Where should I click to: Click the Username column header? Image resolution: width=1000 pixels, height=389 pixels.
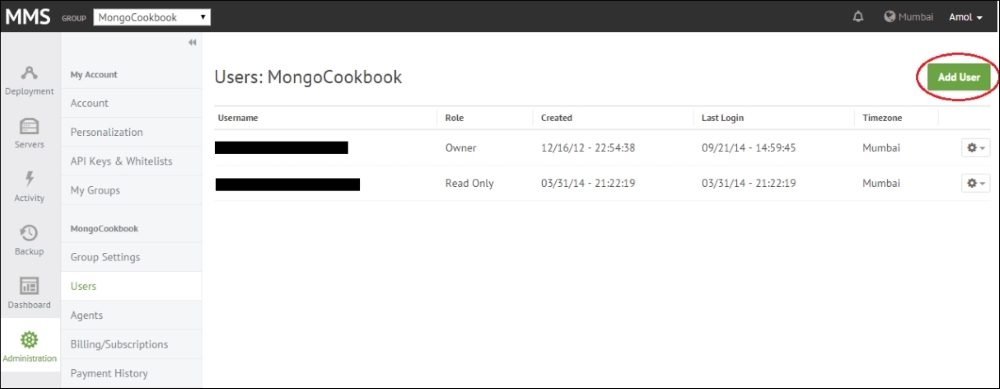(x=238, y=118)
